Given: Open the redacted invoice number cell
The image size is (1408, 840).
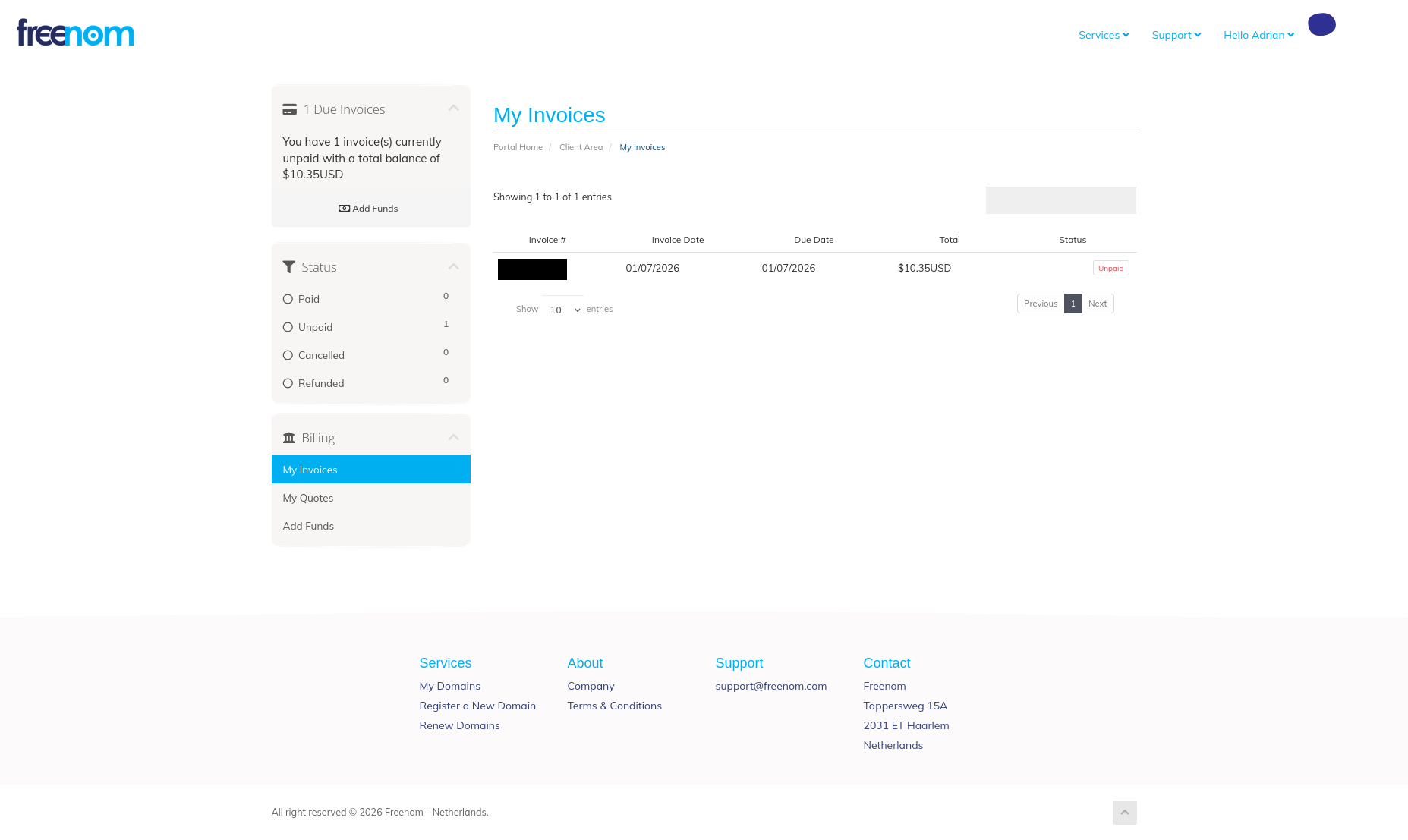Looking at the screenshot, I should click(532, 269).
